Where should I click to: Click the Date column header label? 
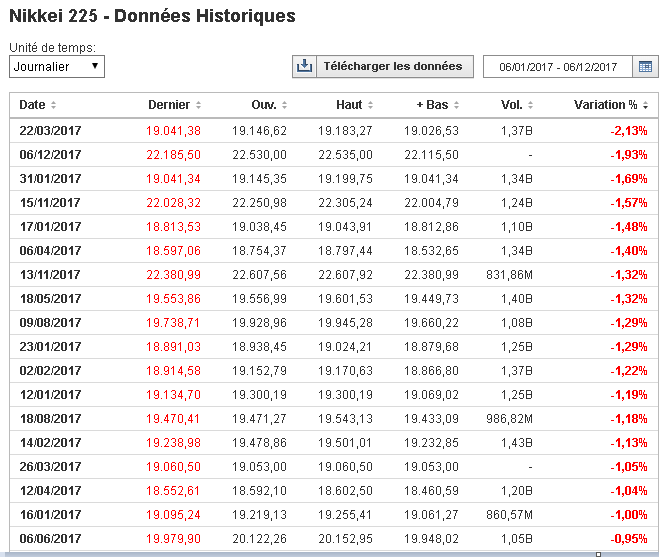tap(32, 105)
